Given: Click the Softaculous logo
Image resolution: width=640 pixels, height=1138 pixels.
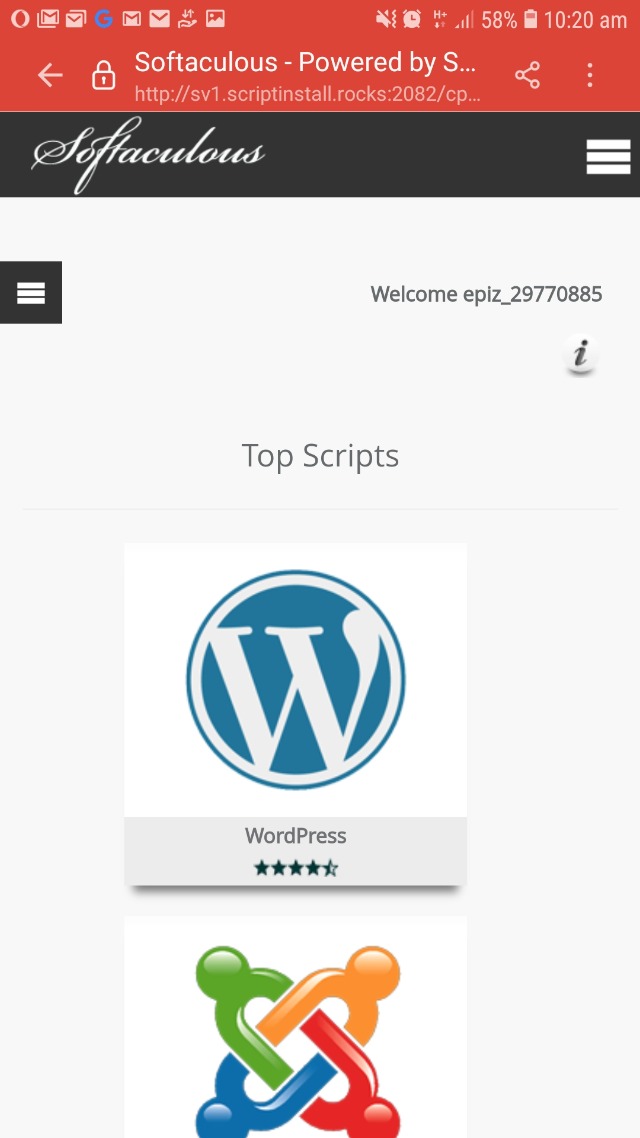Looking at the screenshot, I should click(149, 155).
